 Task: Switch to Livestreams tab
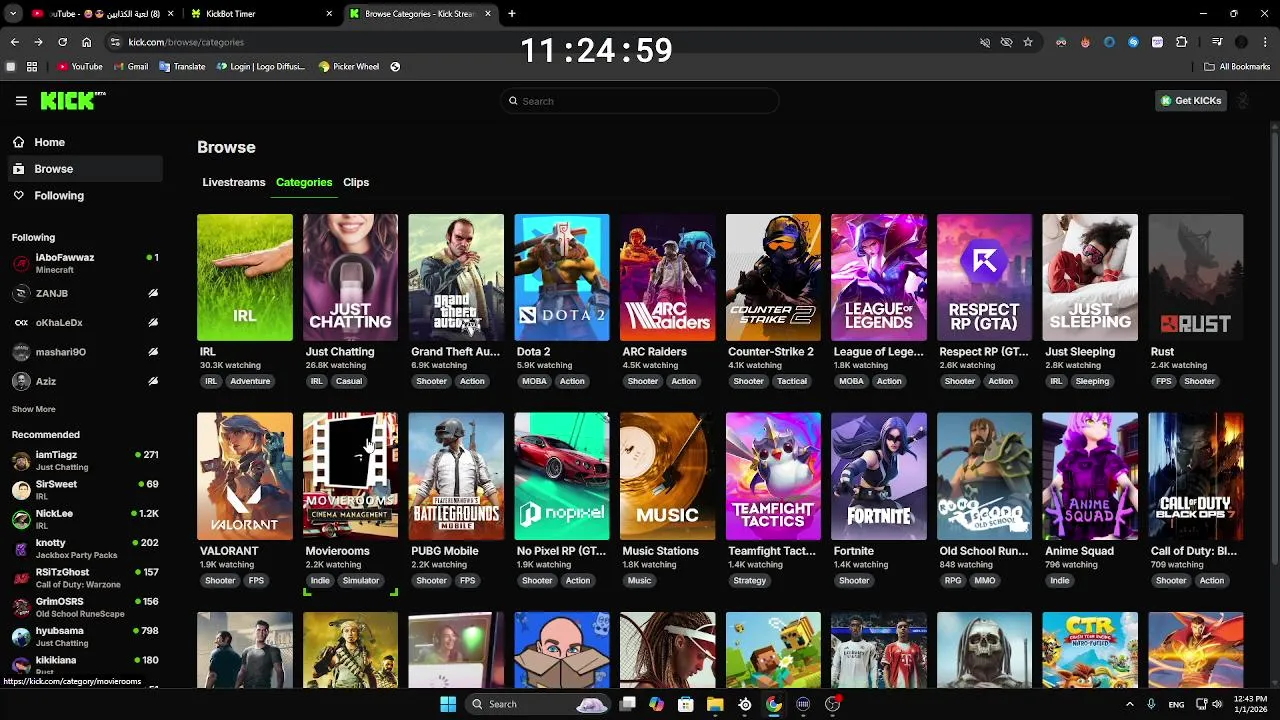[234, 182]
